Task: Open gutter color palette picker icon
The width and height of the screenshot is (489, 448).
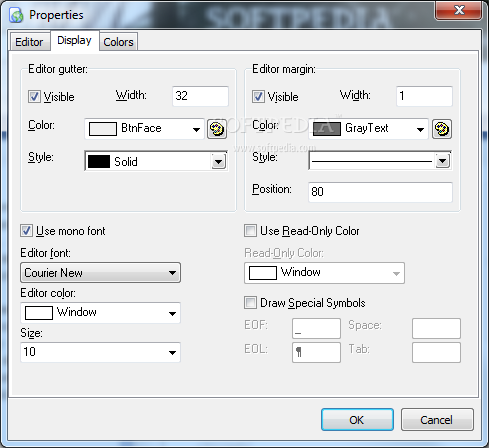Action: click(x=217, y=129)
